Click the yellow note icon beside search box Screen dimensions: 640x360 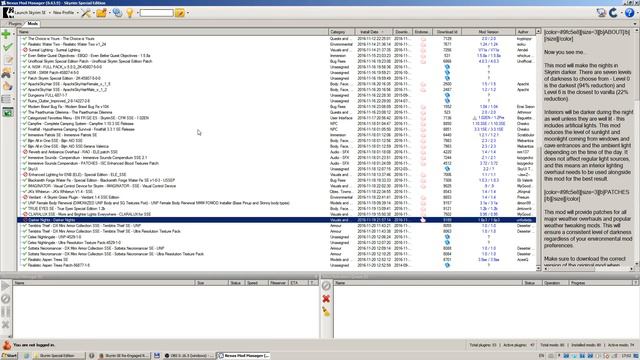(x=180, y=13)
